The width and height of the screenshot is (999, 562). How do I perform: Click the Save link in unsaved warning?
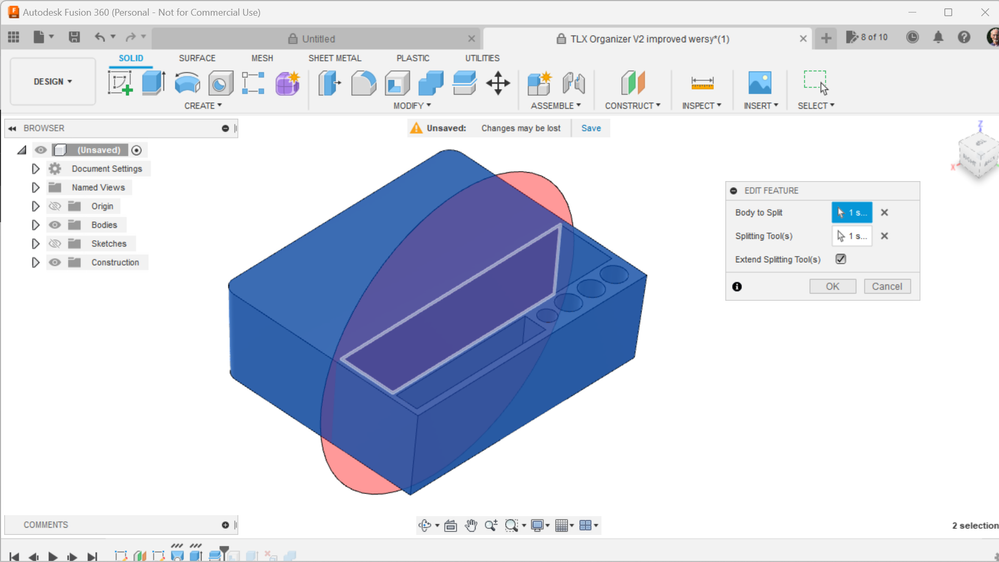[591, 128]
